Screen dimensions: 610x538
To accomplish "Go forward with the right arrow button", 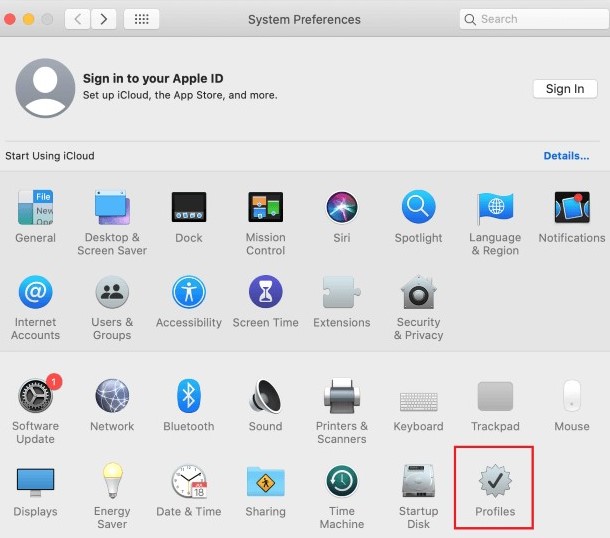I will click(x=103, y=19).
